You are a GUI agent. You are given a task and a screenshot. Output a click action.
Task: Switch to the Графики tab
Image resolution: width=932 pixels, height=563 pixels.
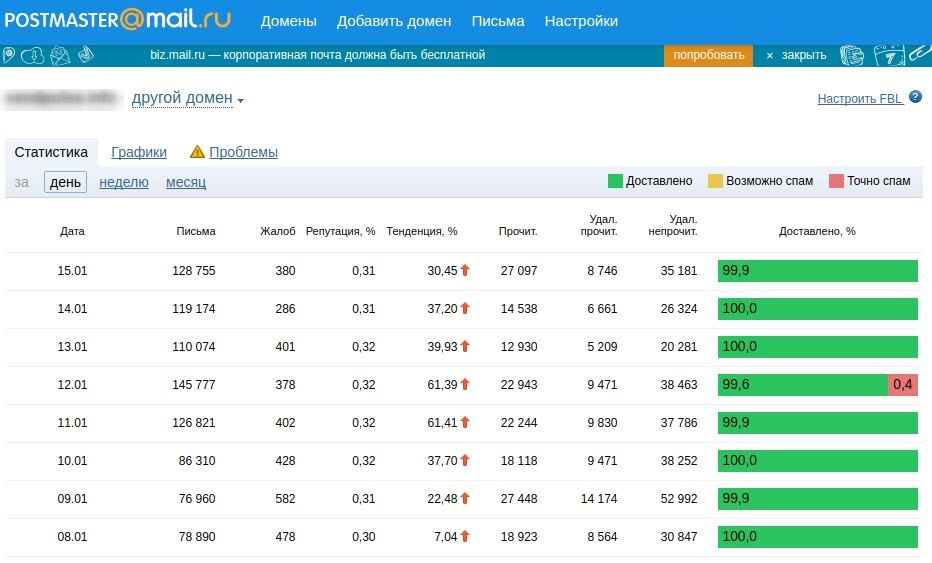tap(139, 152)
